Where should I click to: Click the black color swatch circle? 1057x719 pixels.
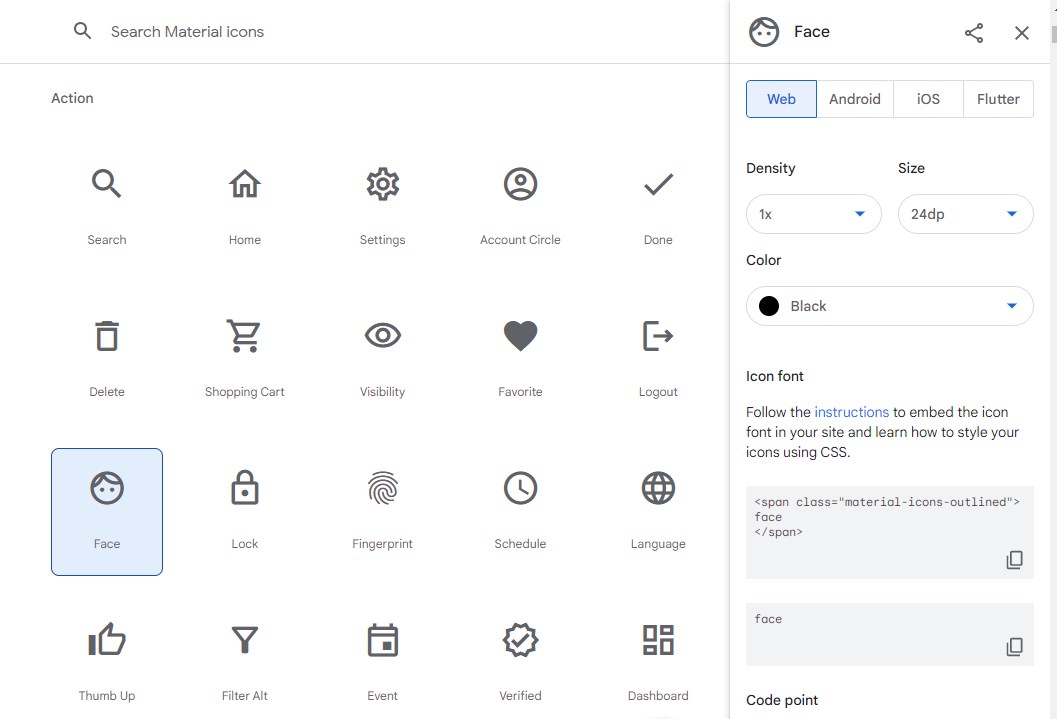[768, 306]
